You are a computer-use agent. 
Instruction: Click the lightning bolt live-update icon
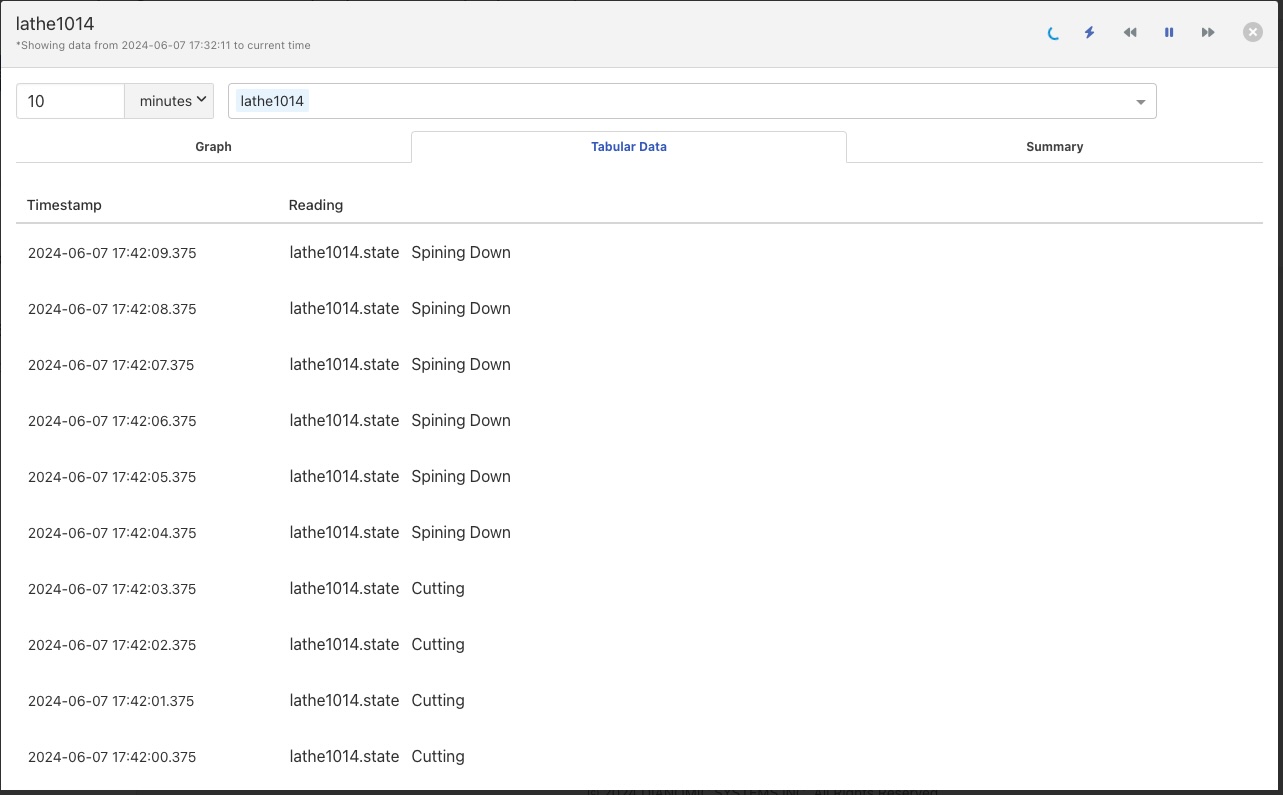click(1089, 32)
